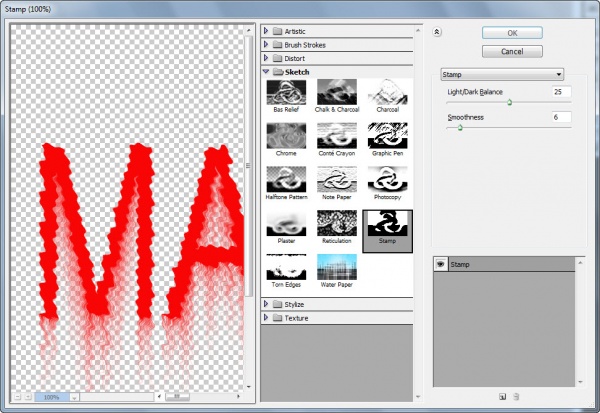
Task: Click the Light/Dark Balance value field
Action: tap(561, 92)
